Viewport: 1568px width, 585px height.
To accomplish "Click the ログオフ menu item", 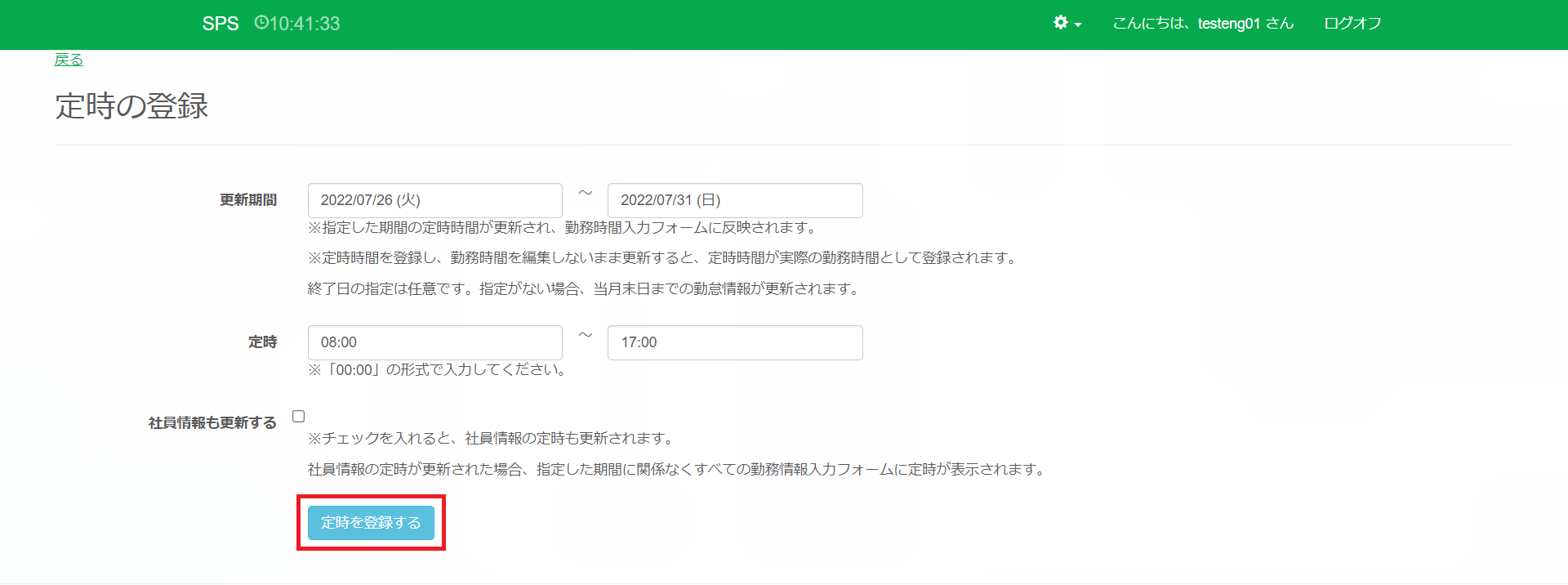I will tap(1352, 24).
